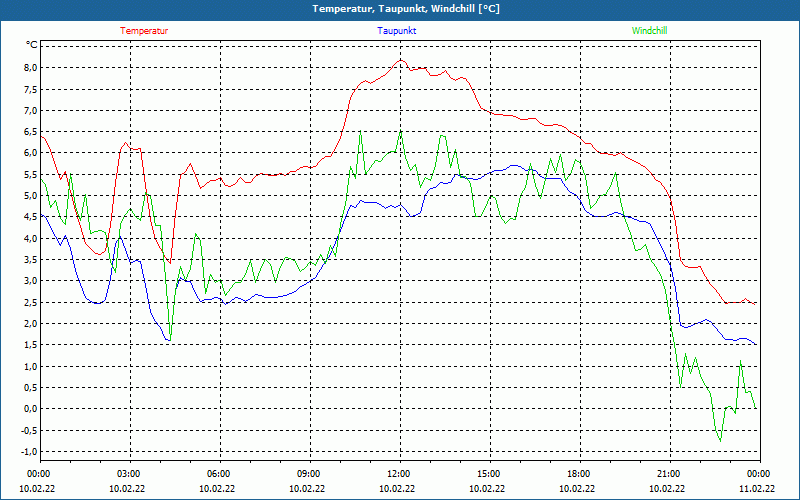Click the red temperature peak at 12:00
Image resolution: width=800 pixels, height=500 pixels.
[401, 60]
